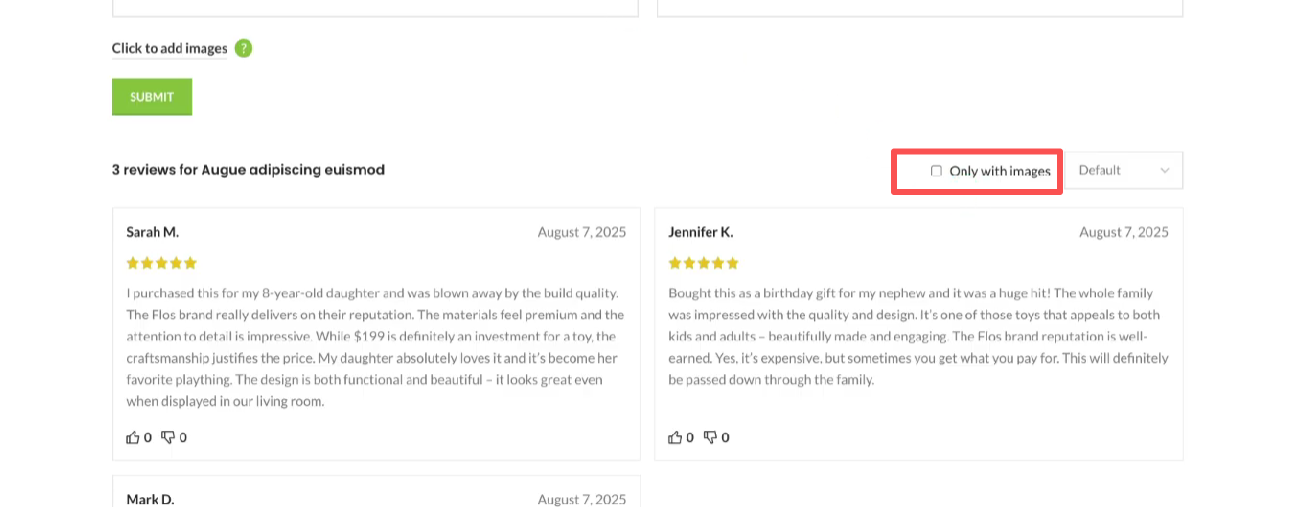Enable the Only with images checkbox
Image resolution: width=1299 pixels, height=507 pixels.
[x=936, y=171]
